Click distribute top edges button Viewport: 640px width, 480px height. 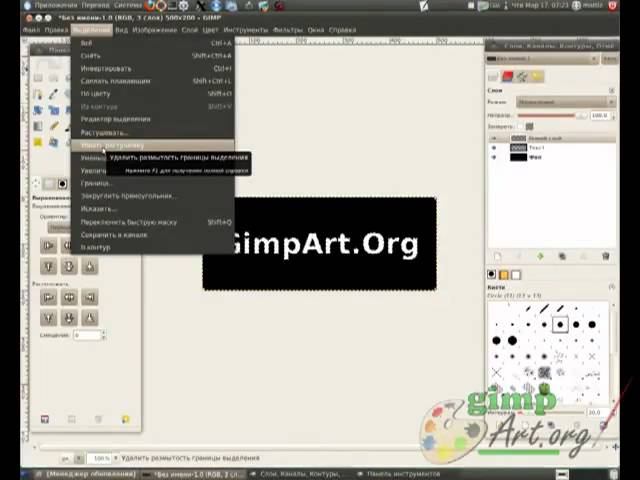[x=49, y=318]
